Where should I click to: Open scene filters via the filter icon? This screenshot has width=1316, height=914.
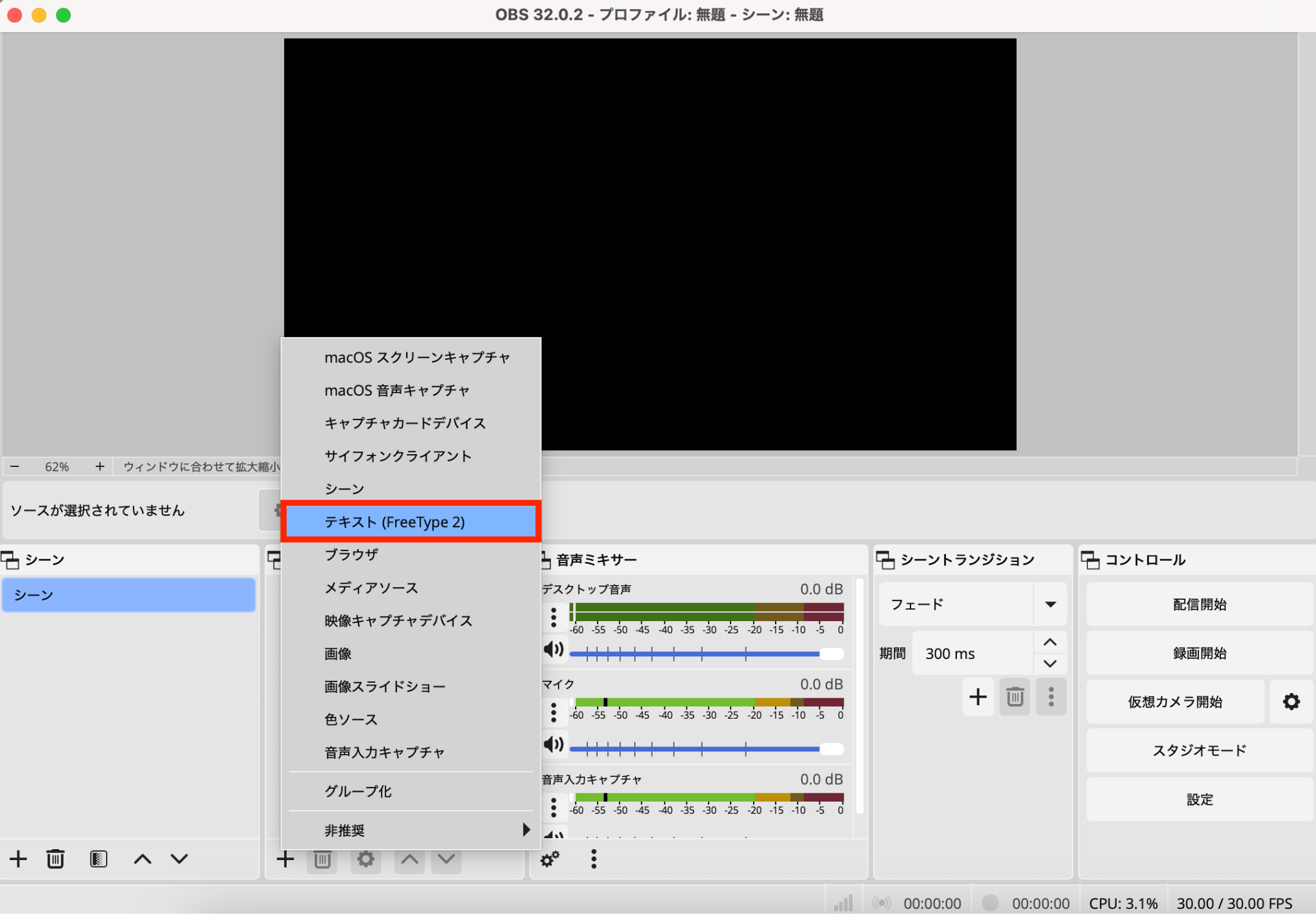(x=98, y=859)
